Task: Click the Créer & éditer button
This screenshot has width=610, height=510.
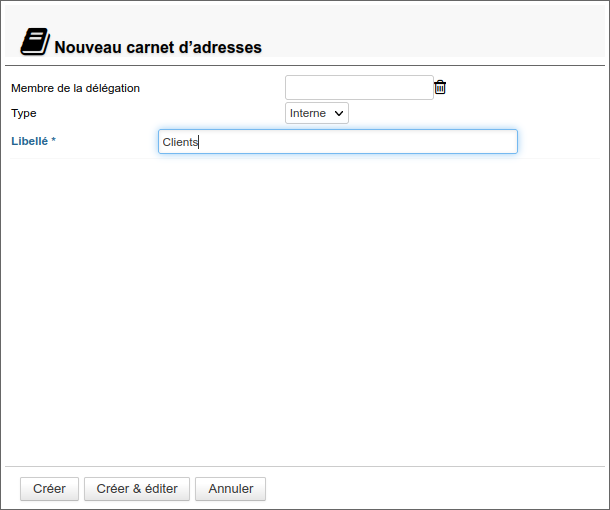Action: [x=137, y=489]
